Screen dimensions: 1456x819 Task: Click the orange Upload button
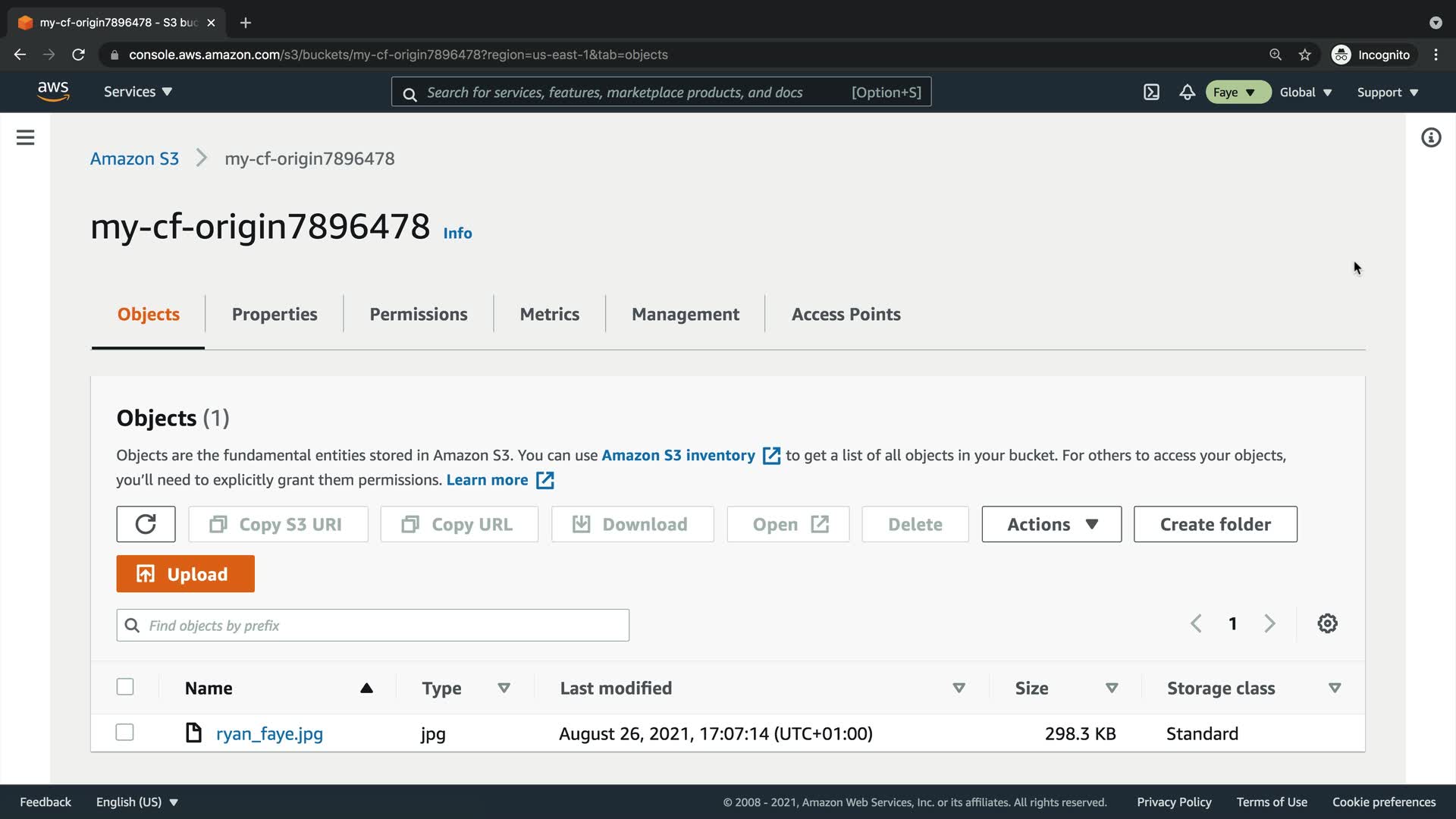click(185, 574)
